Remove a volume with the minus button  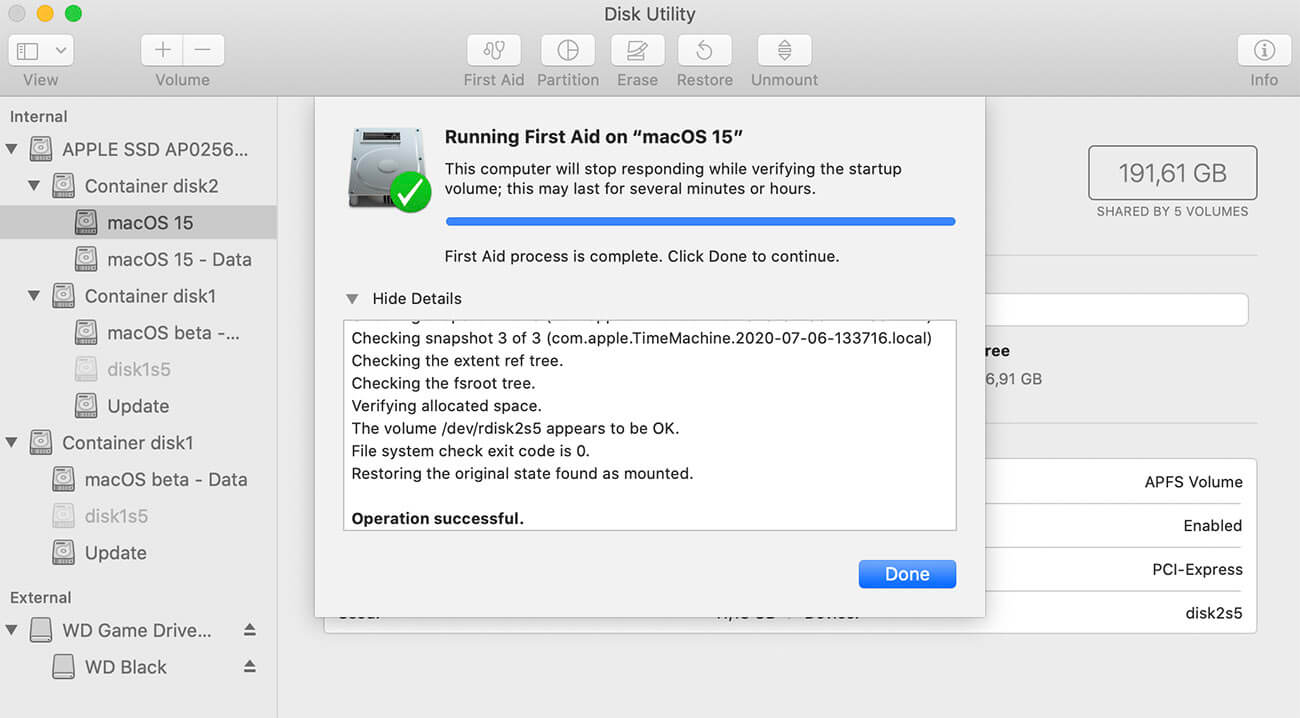tap(203, 50)
